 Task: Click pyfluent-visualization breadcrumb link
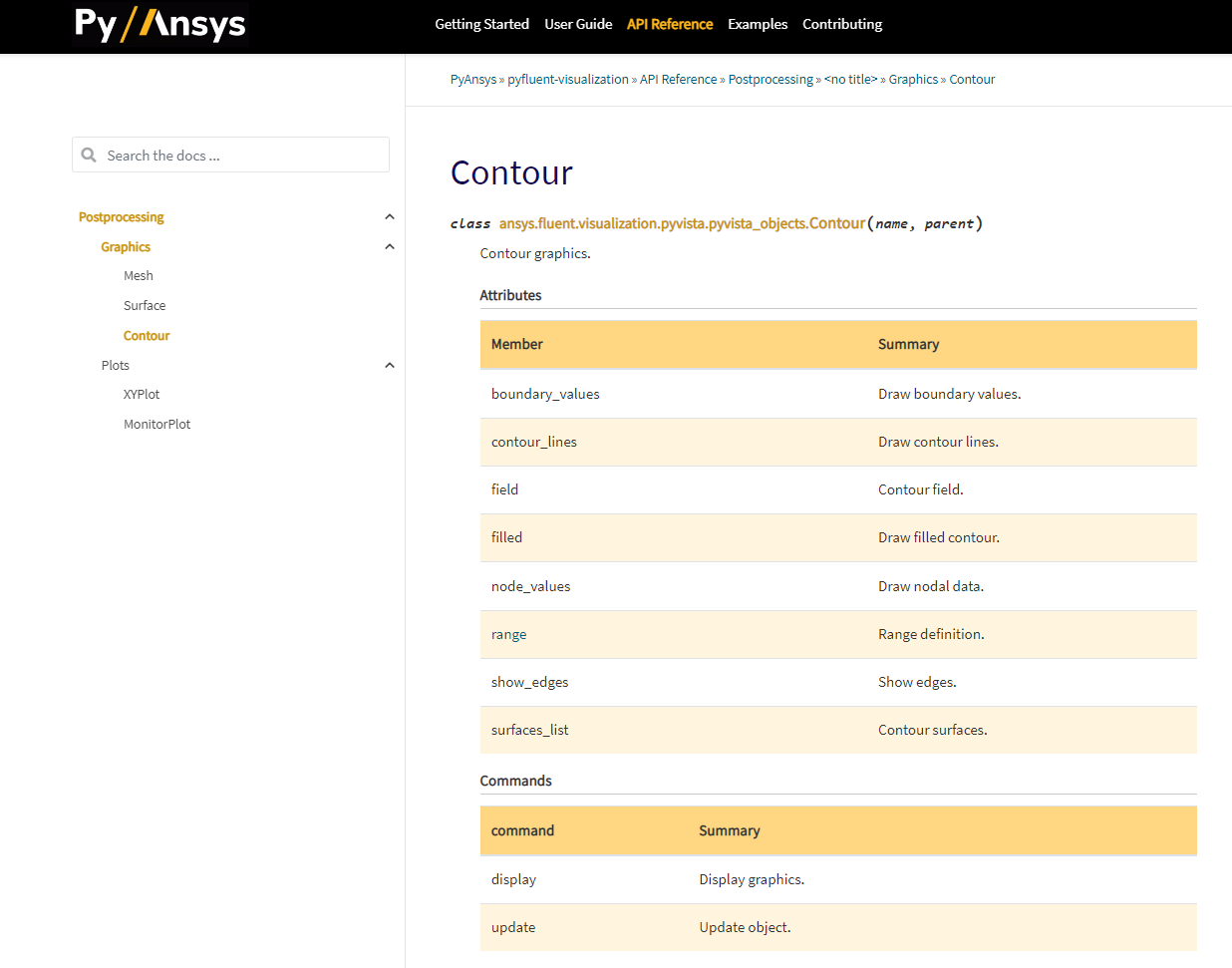click(568, 80)
